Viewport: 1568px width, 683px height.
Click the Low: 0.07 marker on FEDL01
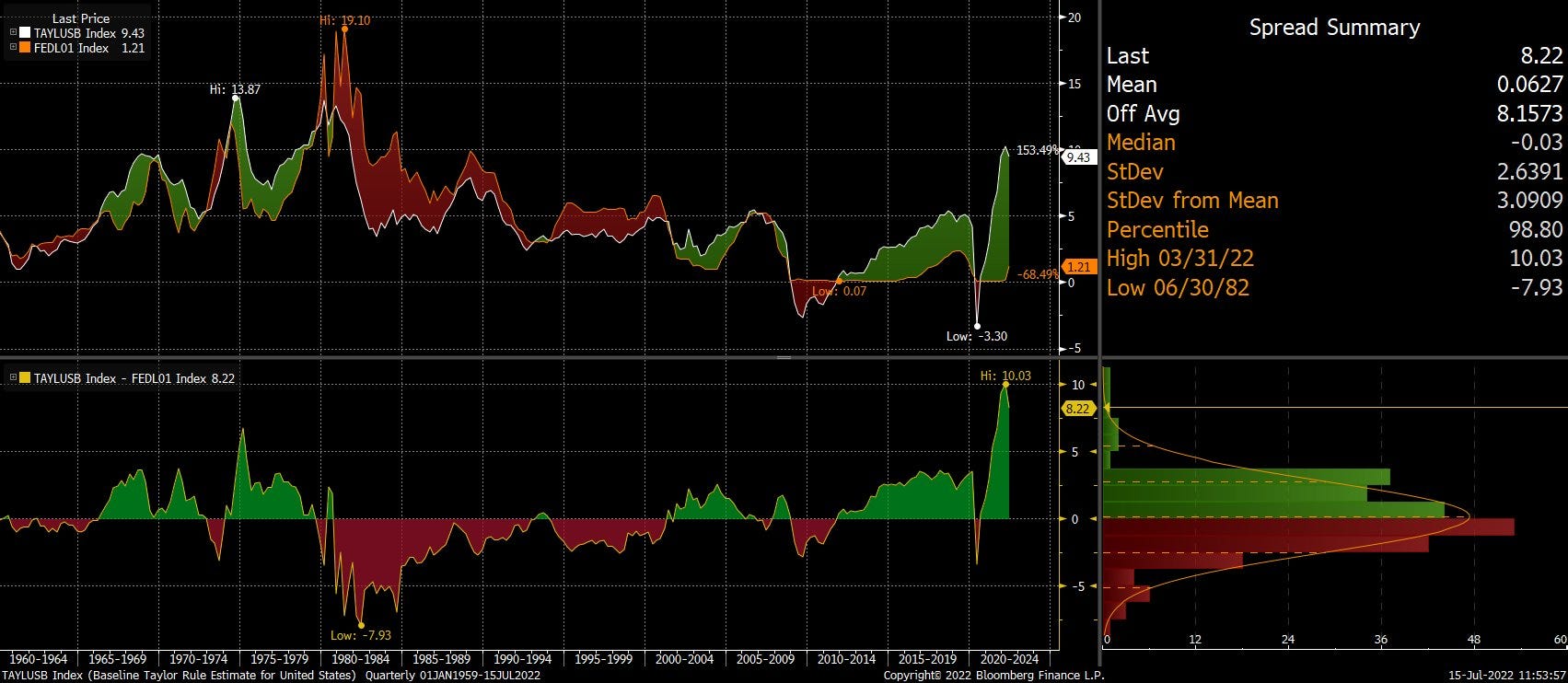(x=839, y=281)
